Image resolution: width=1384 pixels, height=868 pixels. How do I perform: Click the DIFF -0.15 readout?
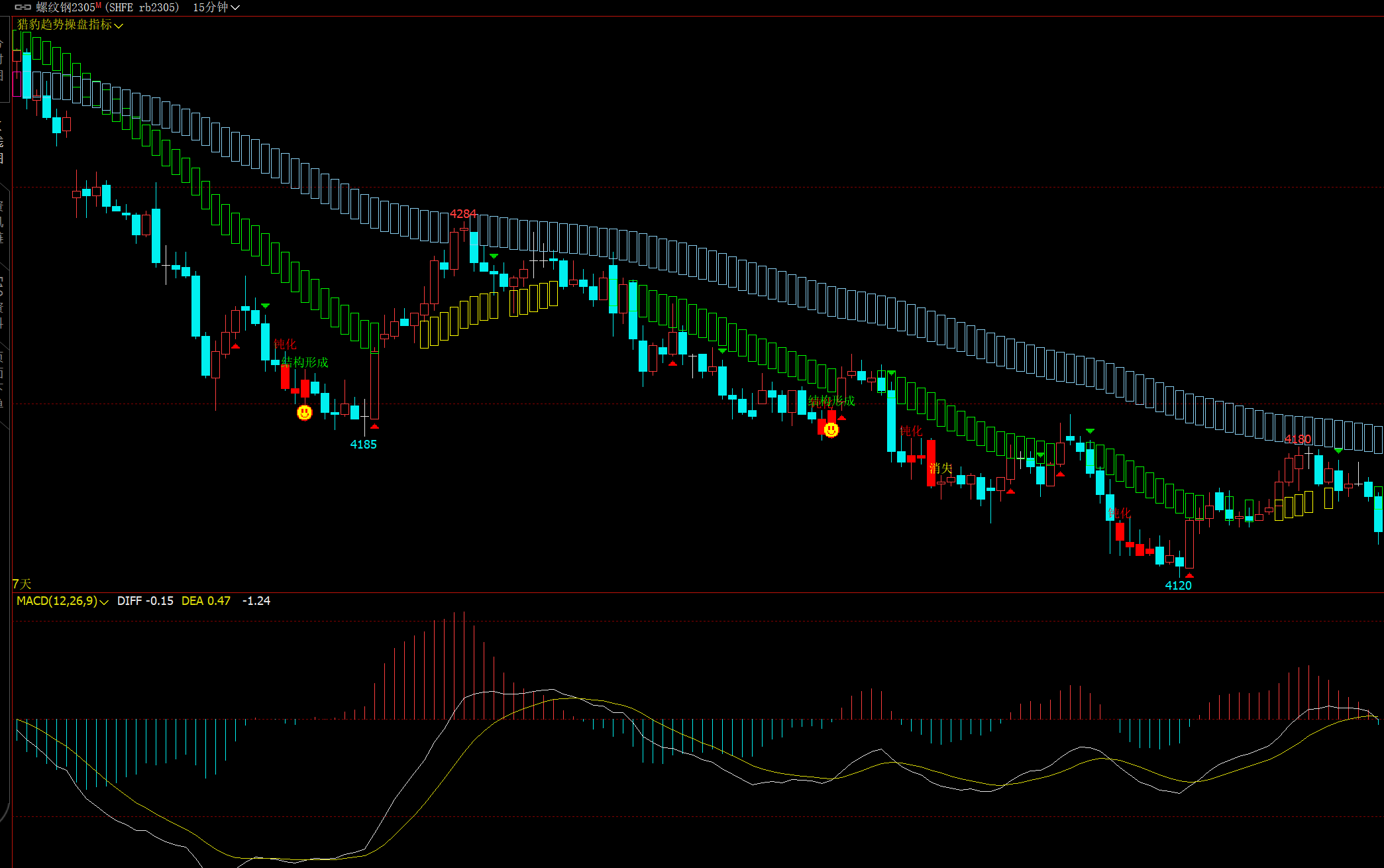point(145,601)
